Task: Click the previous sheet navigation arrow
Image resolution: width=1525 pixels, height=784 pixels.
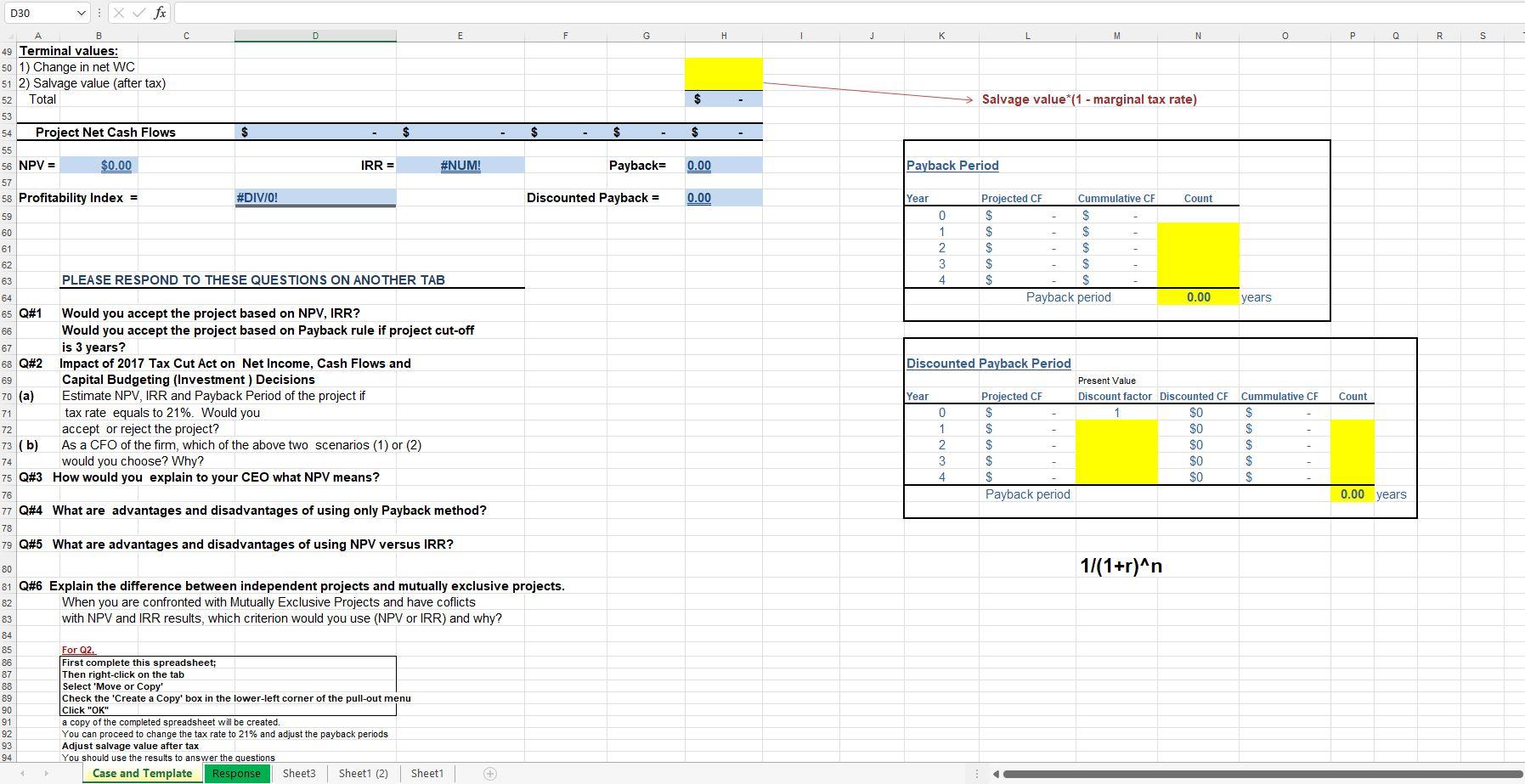Action: tap(23, 773)
